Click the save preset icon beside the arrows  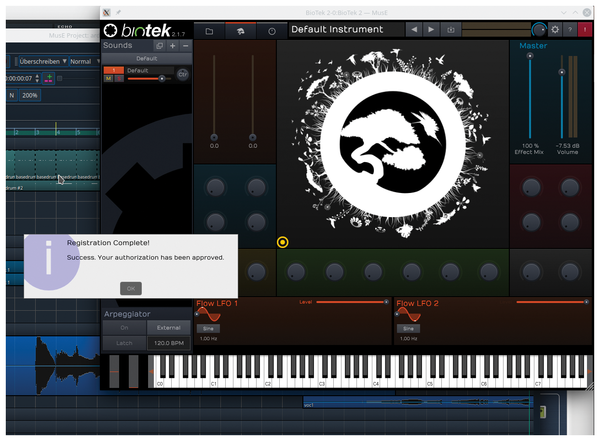click(x=451, y=29)
